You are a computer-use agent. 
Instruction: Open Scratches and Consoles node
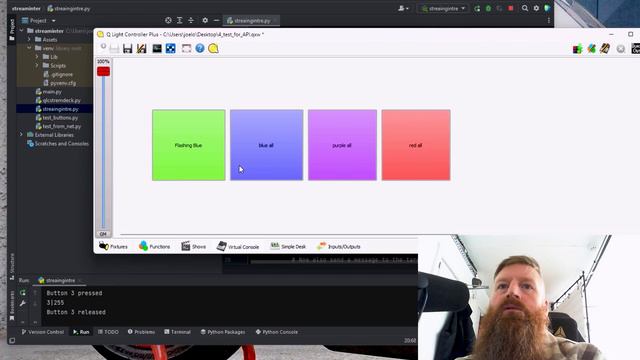(x=58, y=144)
